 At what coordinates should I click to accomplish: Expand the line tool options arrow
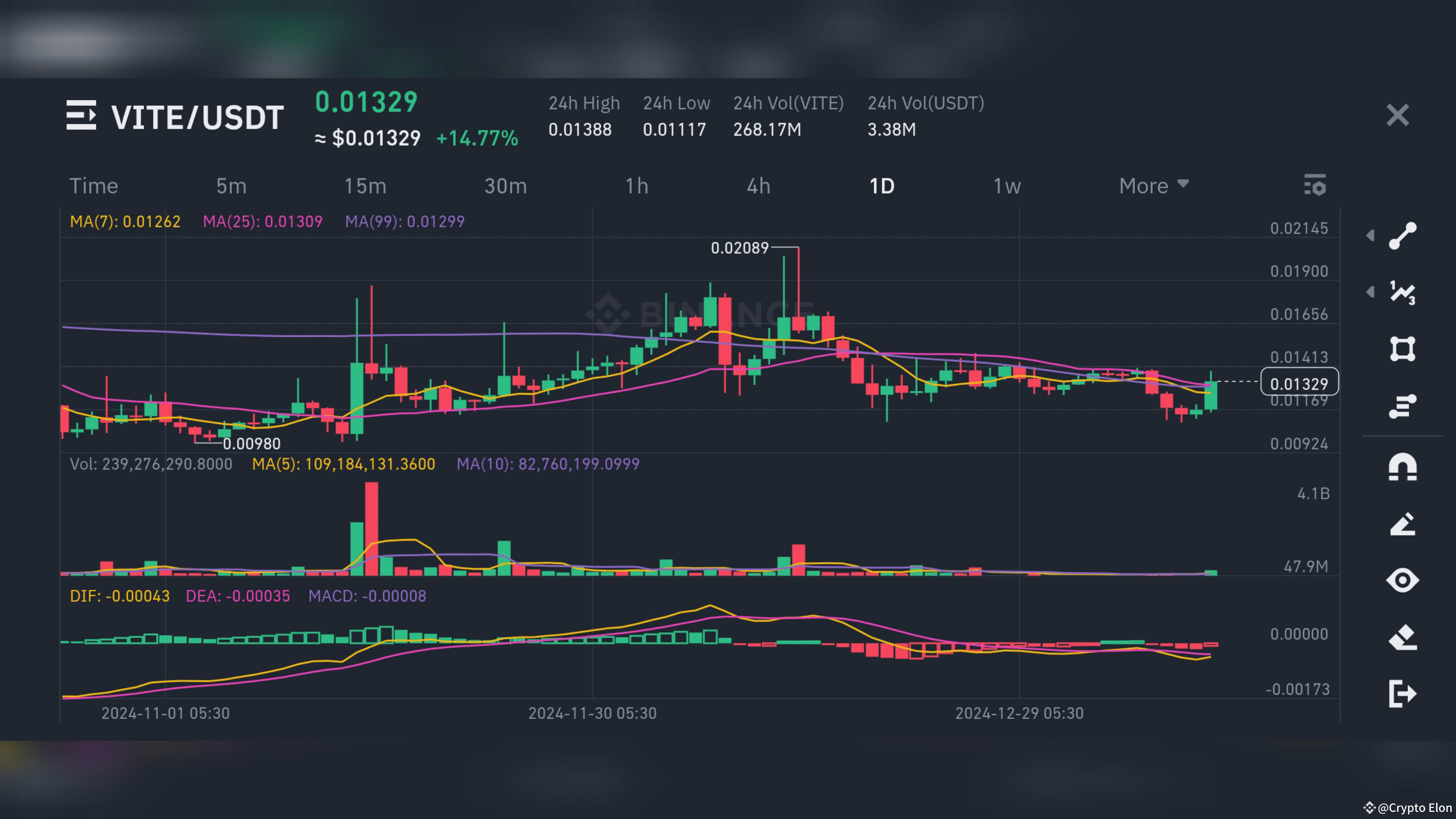[1370, 235]
